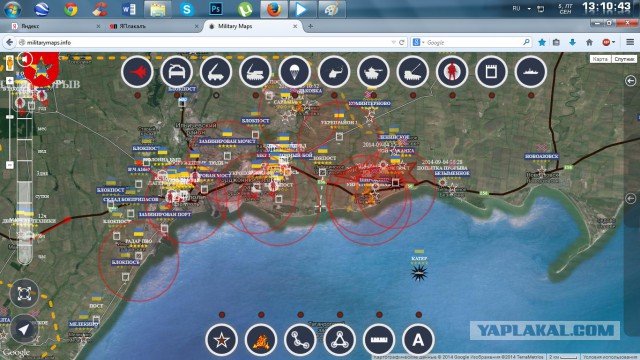Toggle the red dot above ruler tool

point(379,315)
